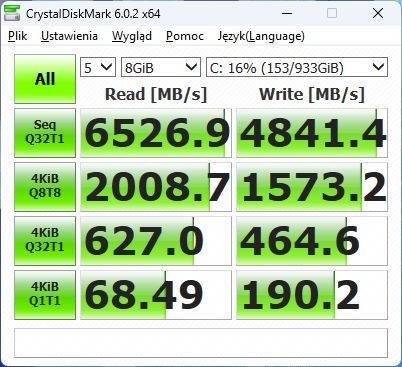
Task: Expand the 8GiB test size dropdown
Action: click(161, 67)
